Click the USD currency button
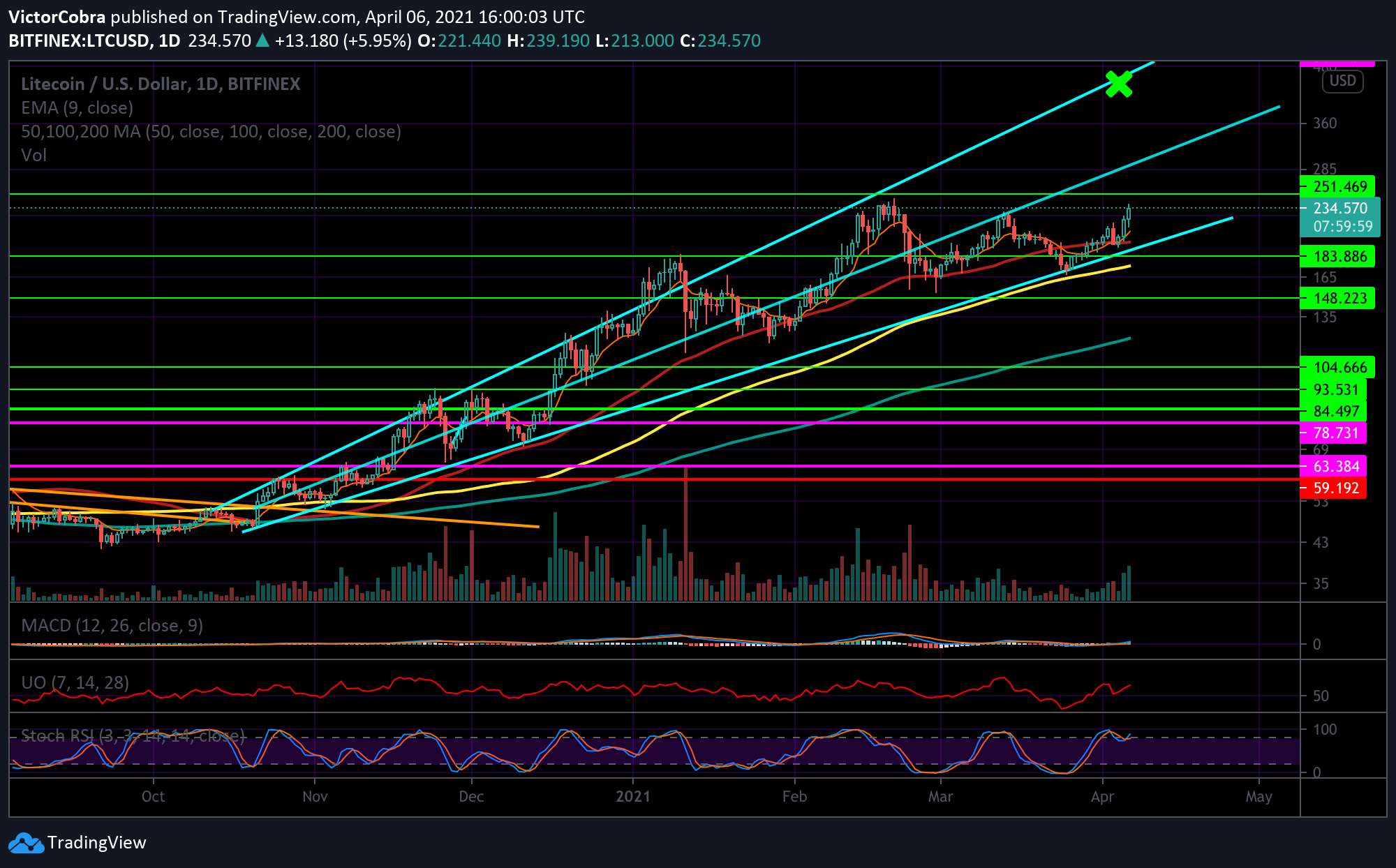The height and width of the screenshot is (868, 1396). pyautogui.click(x=1342, y=81)
